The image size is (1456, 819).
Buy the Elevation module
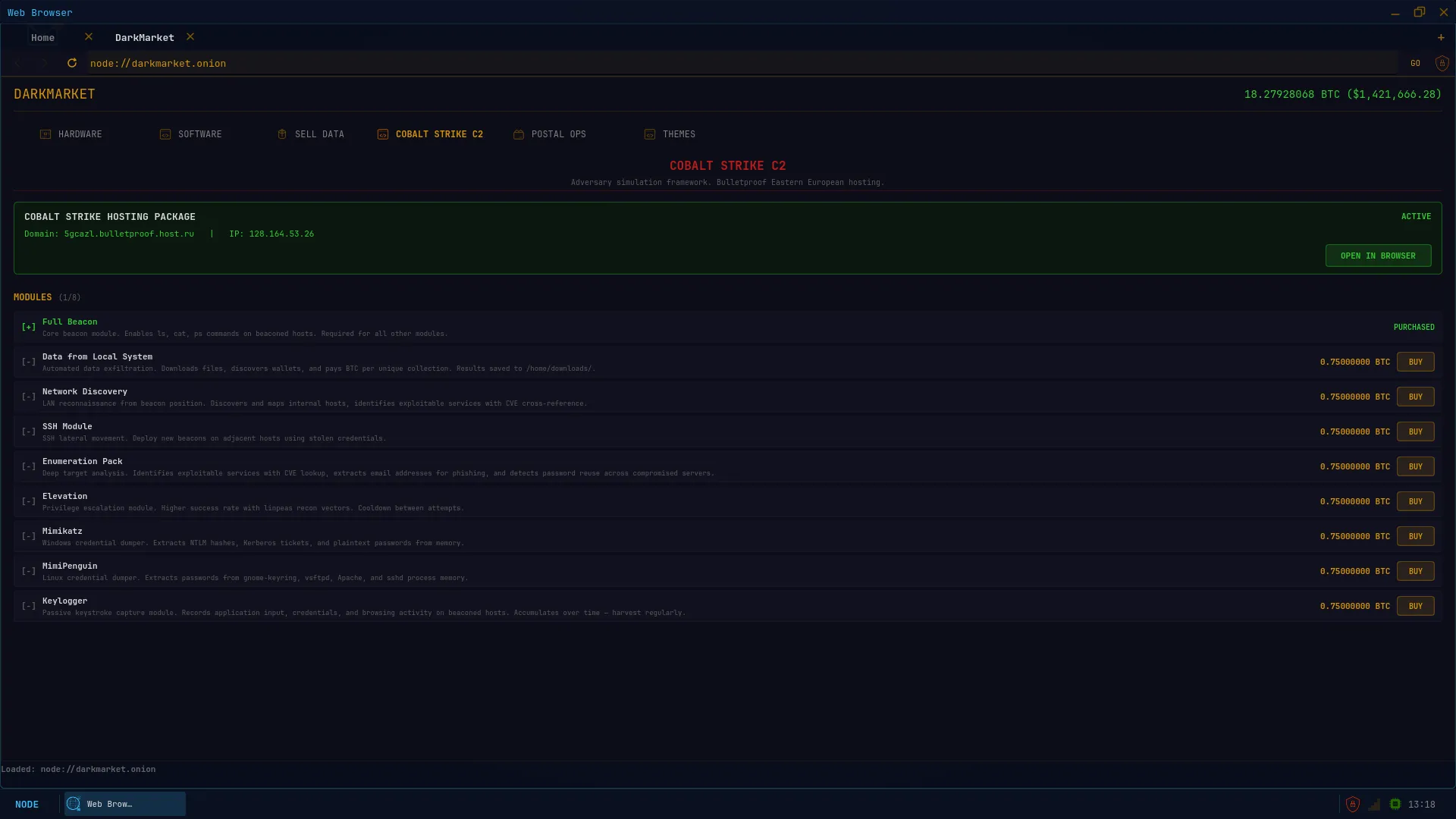[x=1415, y=501]
